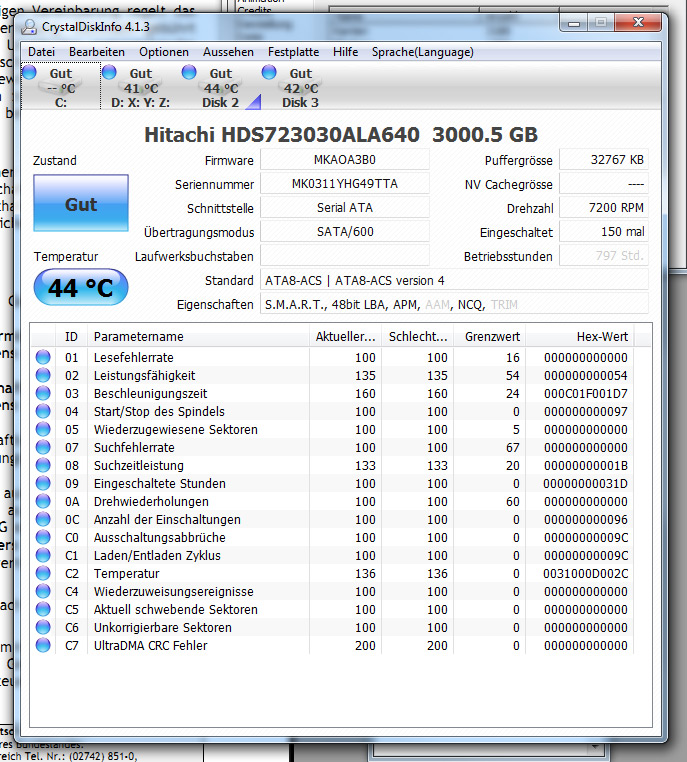Image resolution: width=687 pixels, height=762 pixels.
Task: Click the Hex-Wert column header
Action: point(580,336)
